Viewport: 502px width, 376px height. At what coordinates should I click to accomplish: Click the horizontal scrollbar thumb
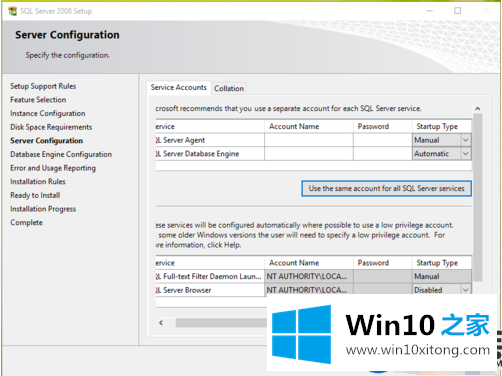click(x=221, y=322)
